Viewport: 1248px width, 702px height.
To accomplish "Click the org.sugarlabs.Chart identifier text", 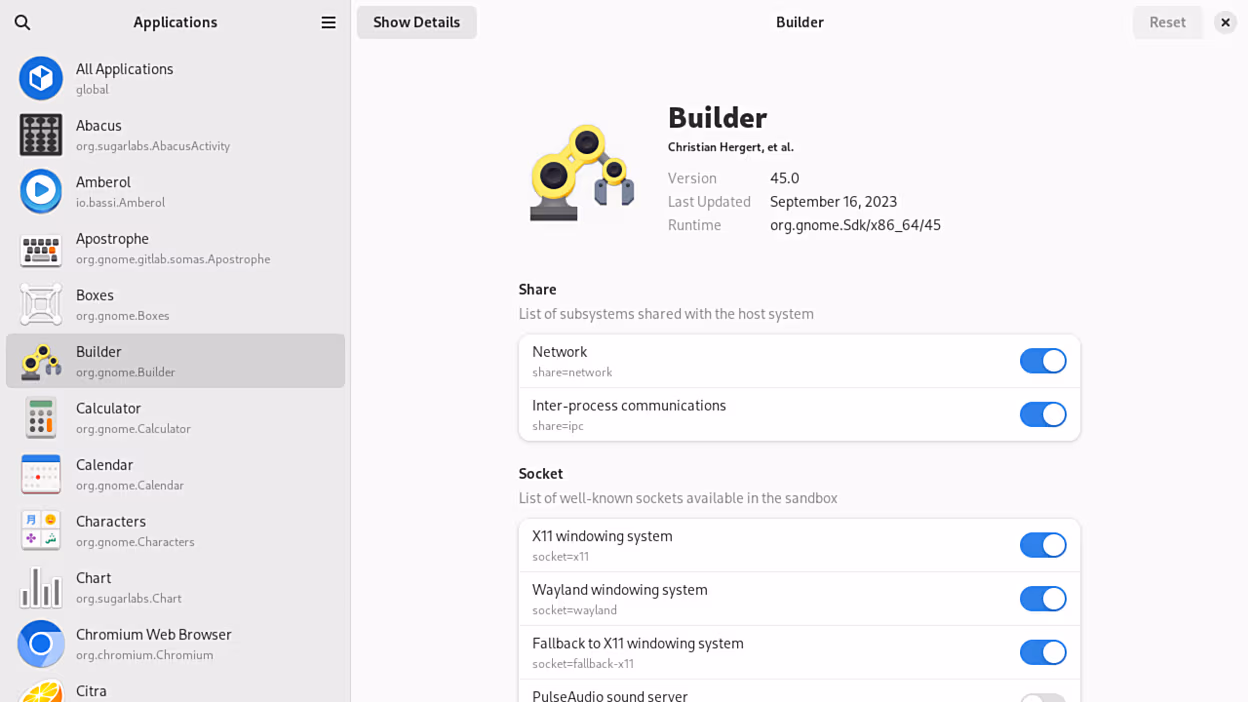I will 129,598.
